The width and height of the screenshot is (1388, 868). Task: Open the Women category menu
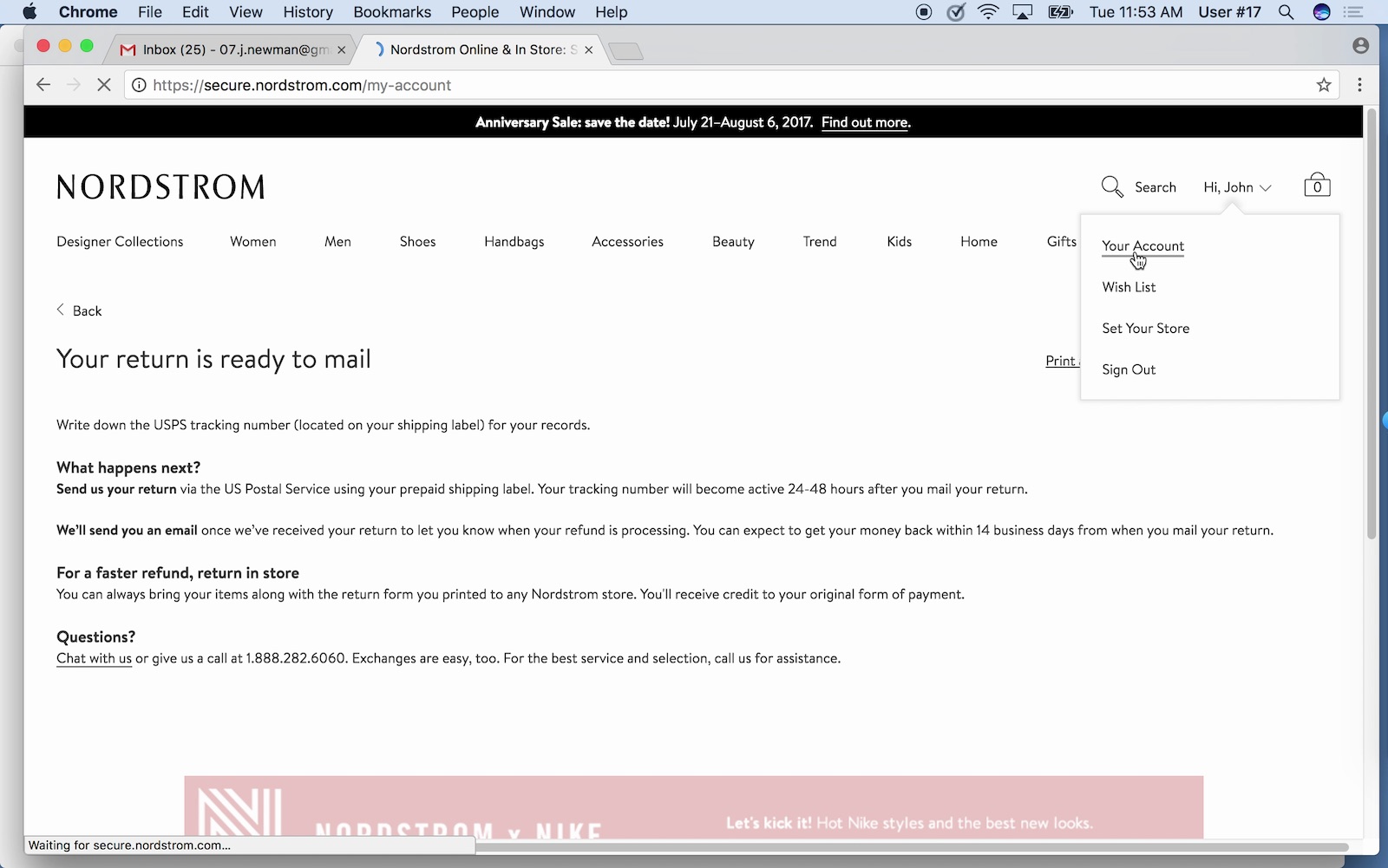(252, 242)
